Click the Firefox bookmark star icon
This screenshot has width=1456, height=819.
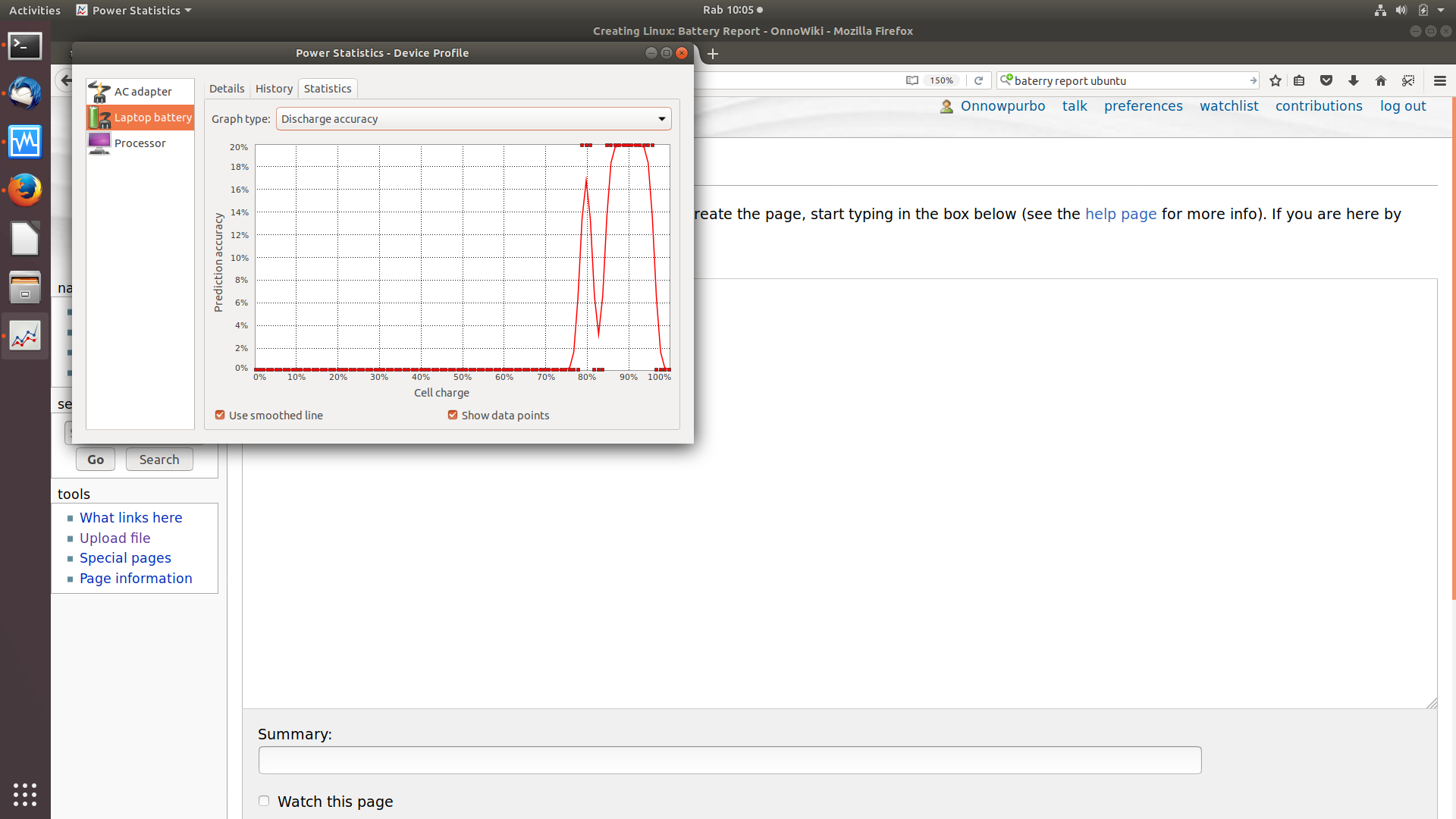pyautogui.click(x=1276, y=80)
